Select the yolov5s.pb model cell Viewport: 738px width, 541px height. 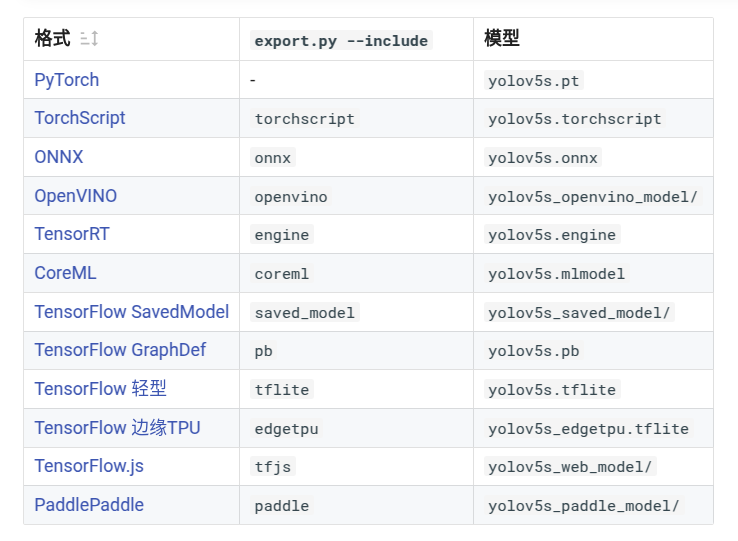click(x=534, y=351)
